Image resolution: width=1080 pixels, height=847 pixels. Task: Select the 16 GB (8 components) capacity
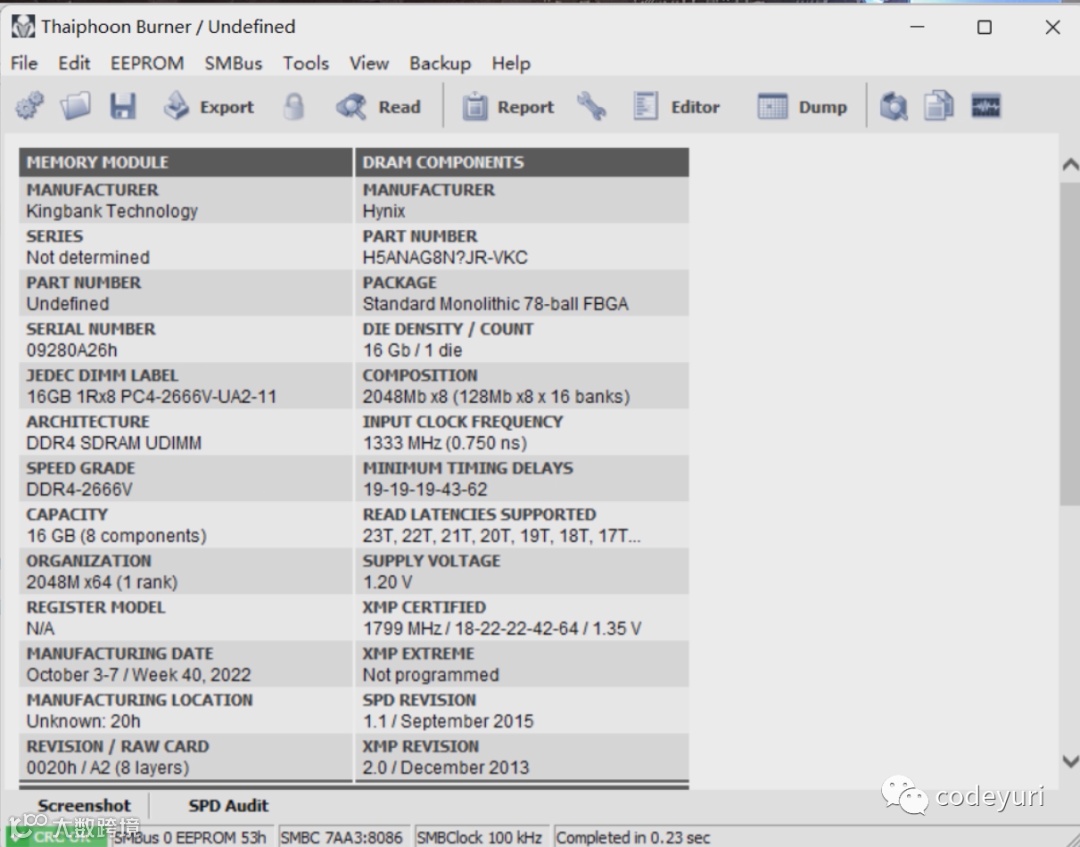116,536
